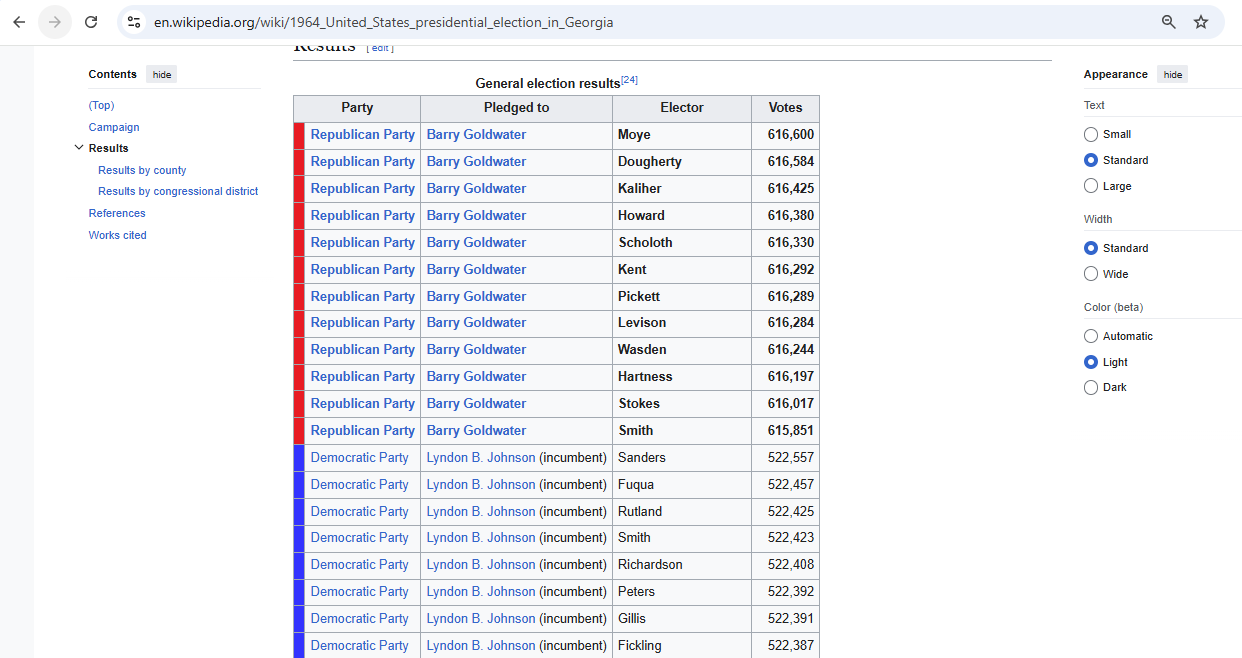
Task: Click the Pledged to column header
Action: coord(516,108)
